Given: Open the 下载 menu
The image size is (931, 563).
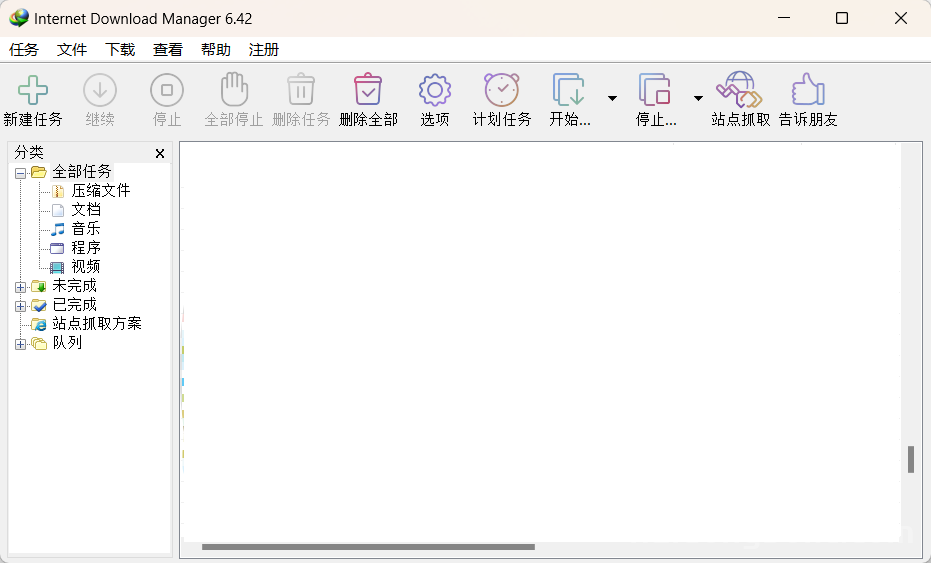Looking at the screenshot, I should (x=120, y=50).
